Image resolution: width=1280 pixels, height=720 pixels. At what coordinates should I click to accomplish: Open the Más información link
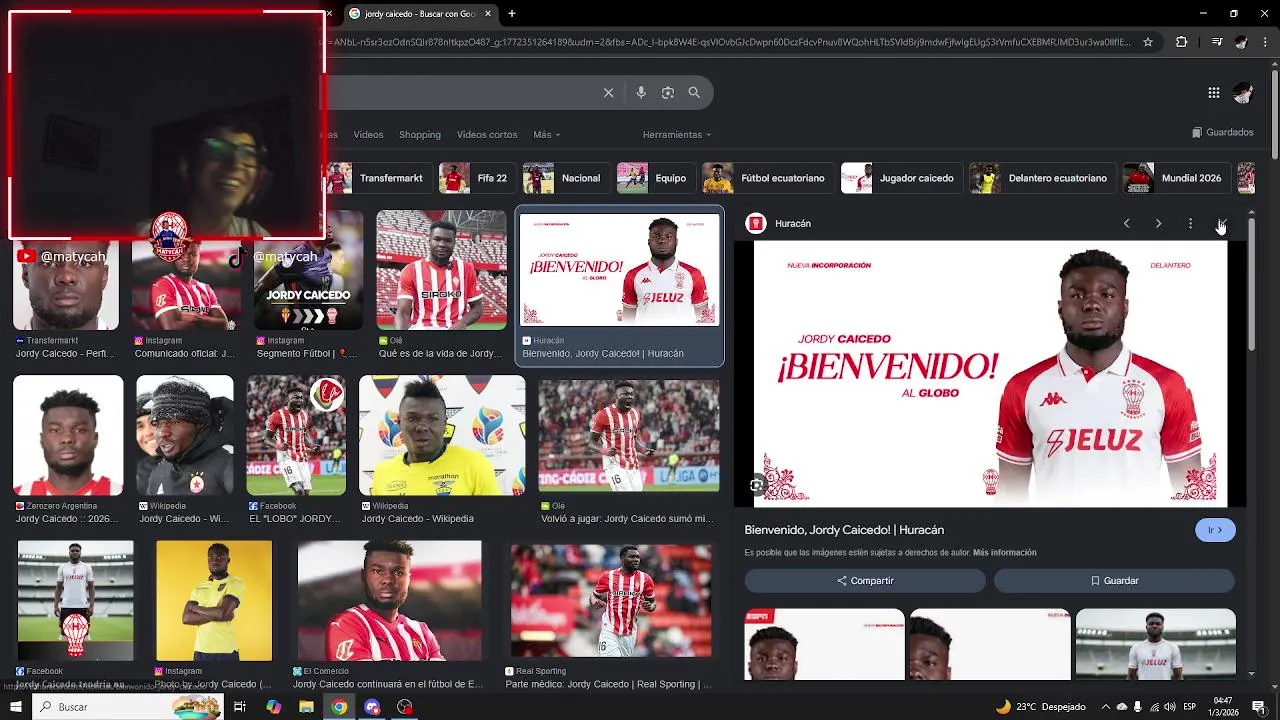(1004, 553)
